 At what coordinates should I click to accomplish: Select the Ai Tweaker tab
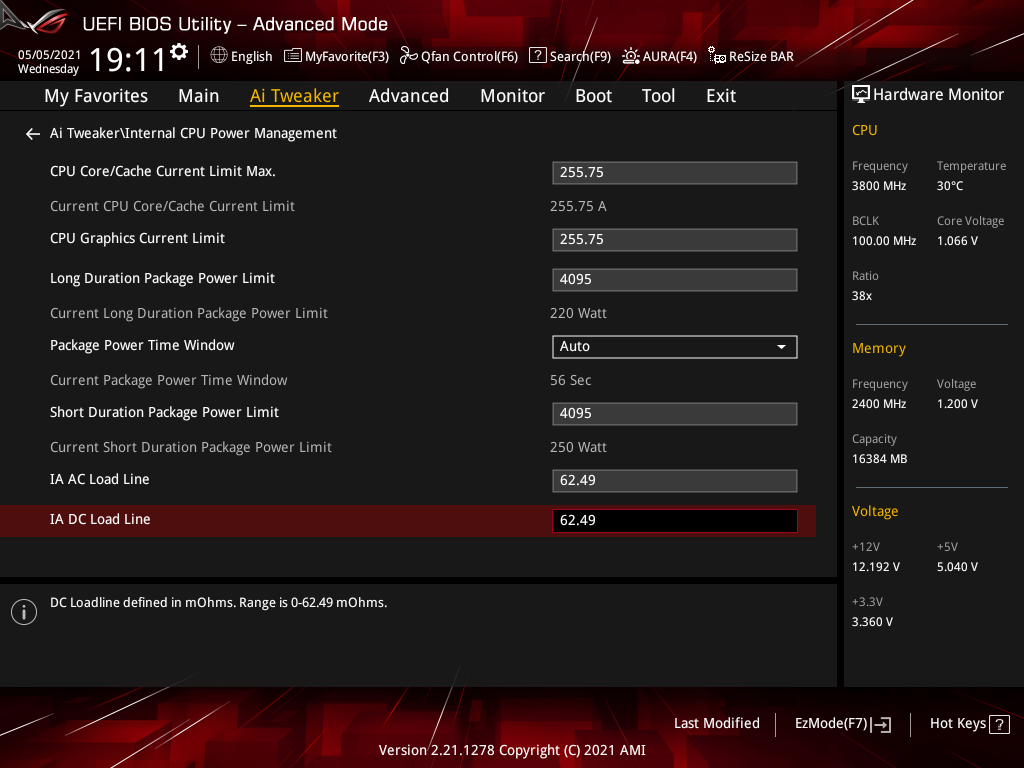(294, 96)
